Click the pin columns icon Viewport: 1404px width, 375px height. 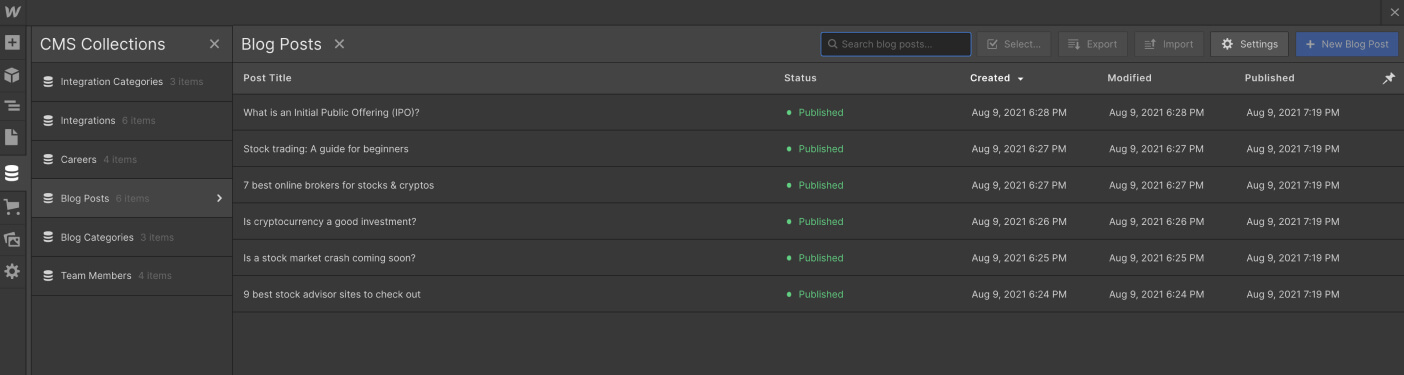click(1388, 78)
